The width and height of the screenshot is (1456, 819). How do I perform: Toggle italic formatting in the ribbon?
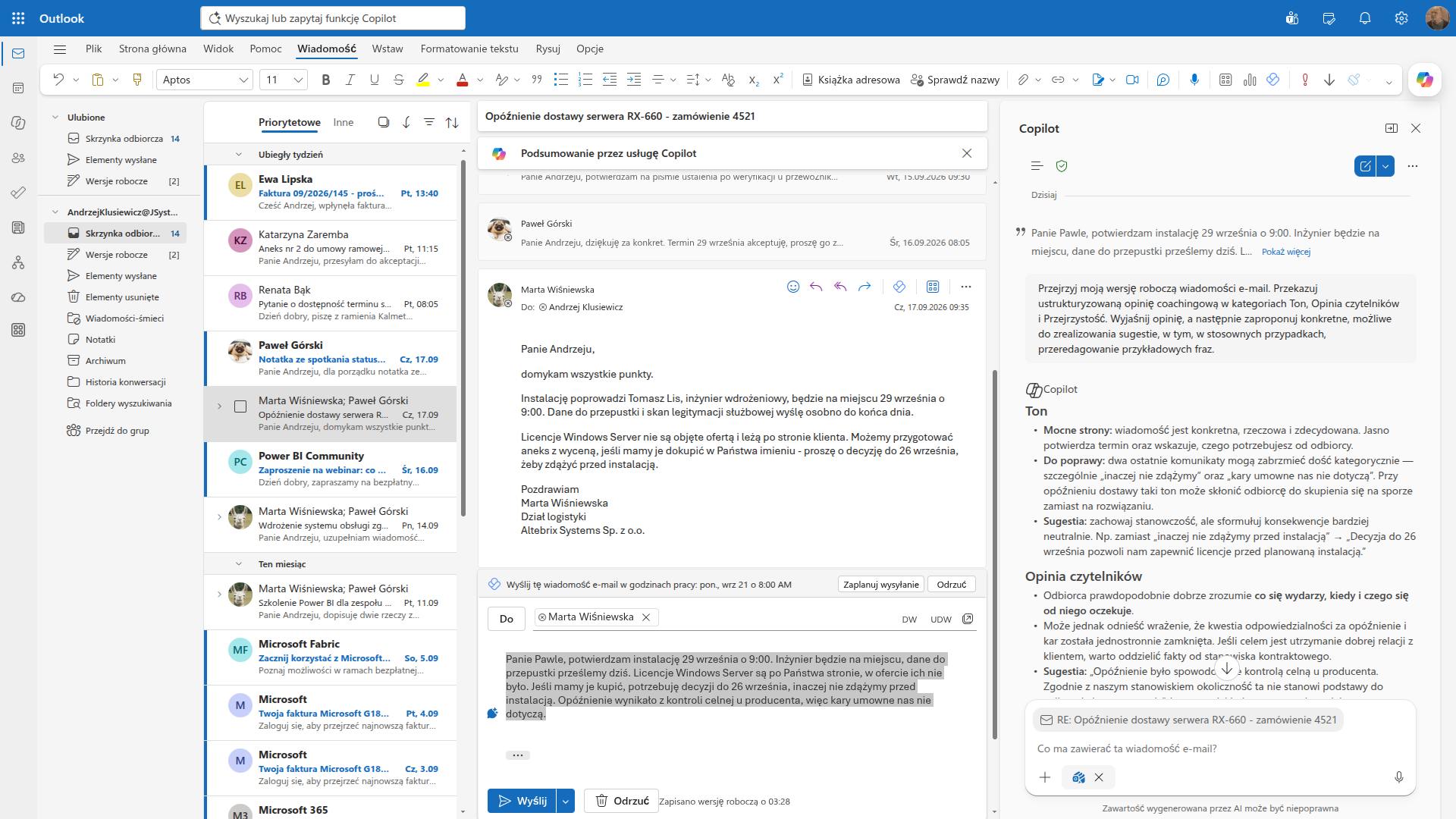pos(350,80)
